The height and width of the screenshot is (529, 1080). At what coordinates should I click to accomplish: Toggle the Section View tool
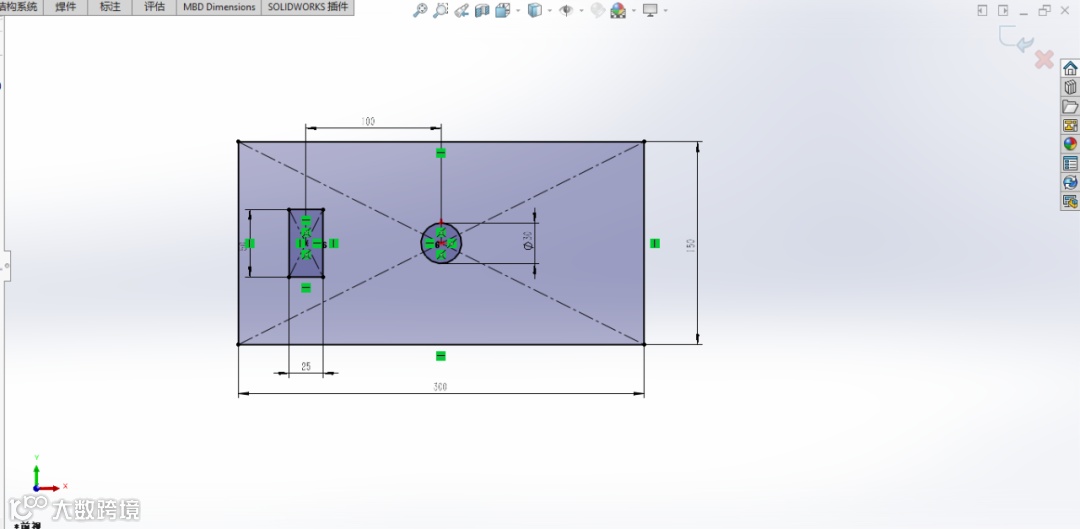point(482,10)
